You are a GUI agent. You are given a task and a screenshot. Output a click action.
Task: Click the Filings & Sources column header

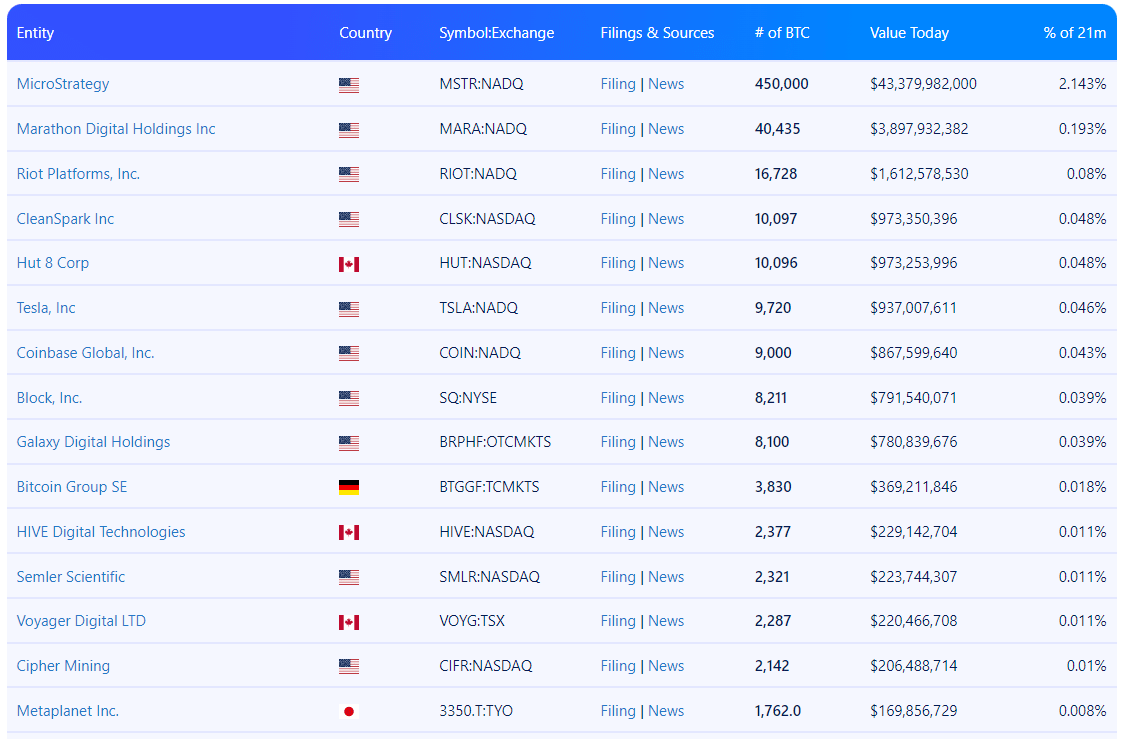click(657, 33)
